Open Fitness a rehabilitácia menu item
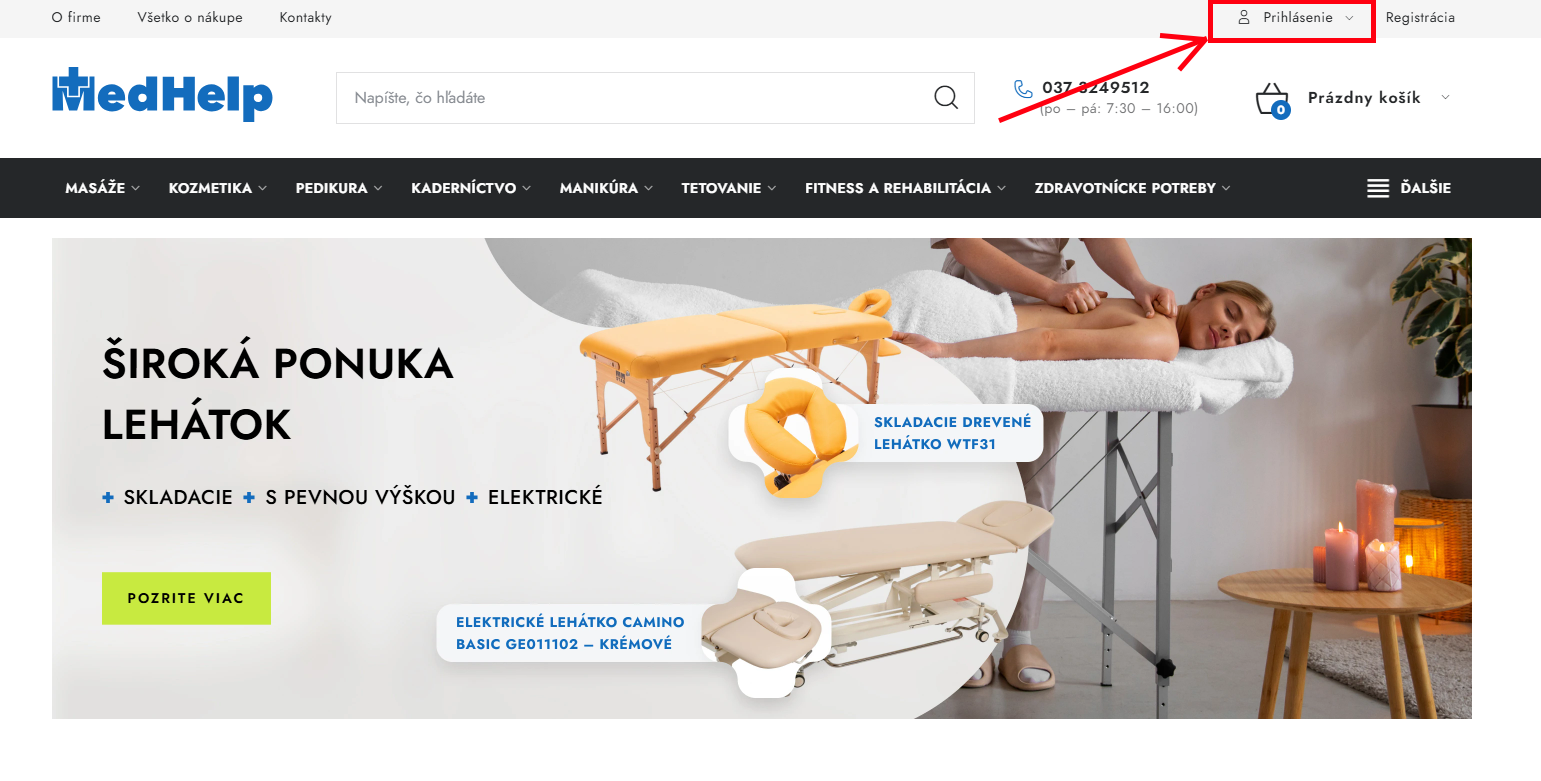Image resolution: width=1541 pixels, height=781 pixels. pyautogui.click(x=905, y=188)
